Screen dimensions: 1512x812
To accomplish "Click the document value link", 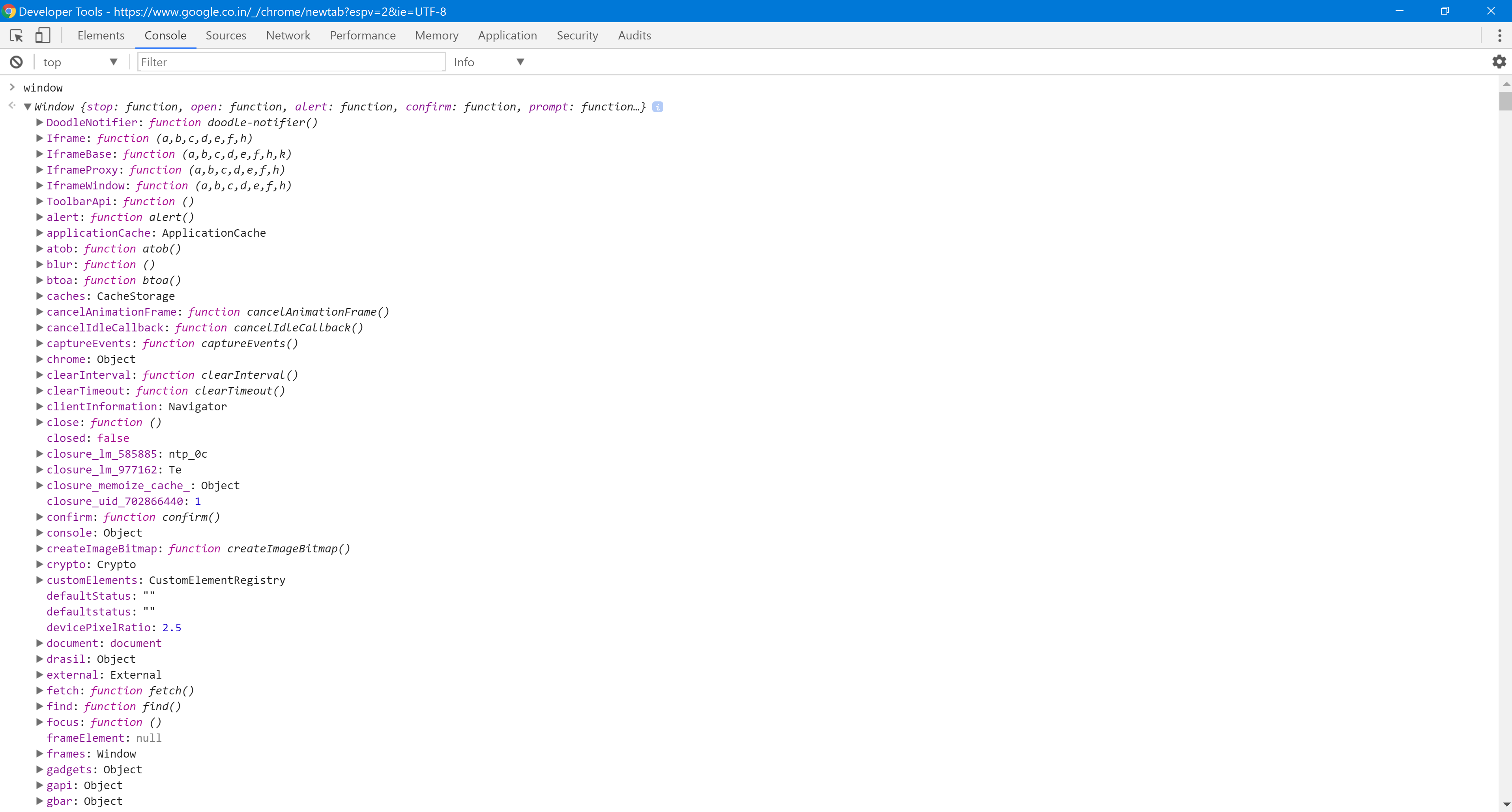I will point(136,644).
